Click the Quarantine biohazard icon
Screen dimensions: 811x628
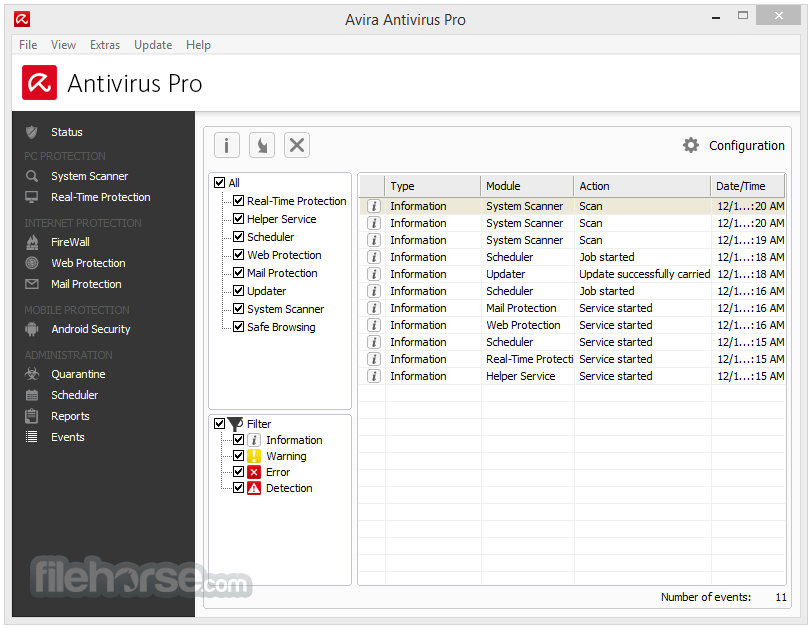pos(32,373)
